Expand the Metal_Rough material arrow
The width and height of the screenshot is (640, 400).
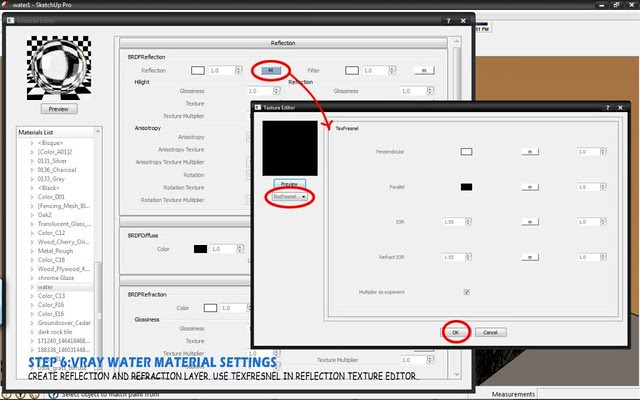click(32, 251)
